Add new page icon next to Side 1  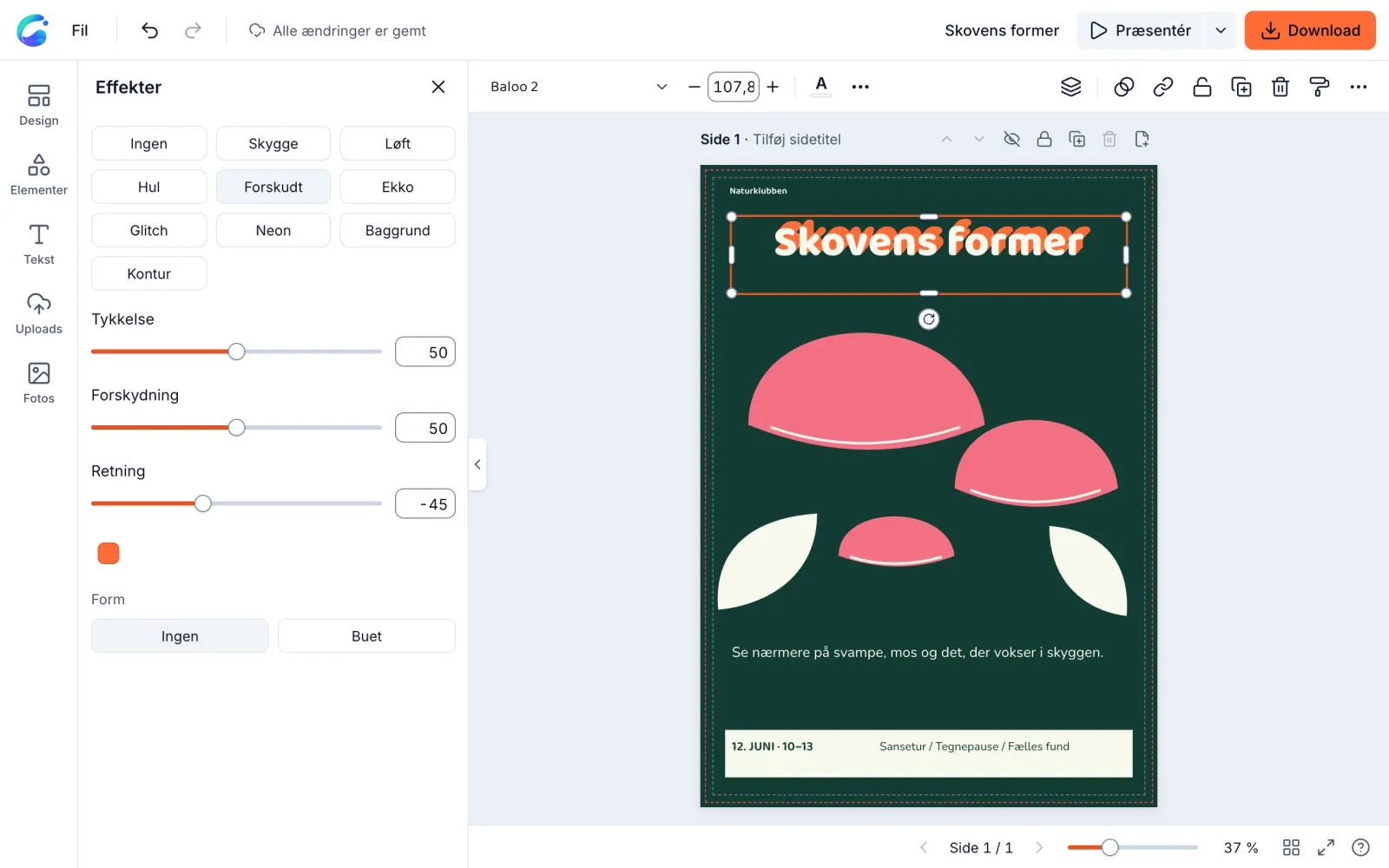tap(1142, 139)
